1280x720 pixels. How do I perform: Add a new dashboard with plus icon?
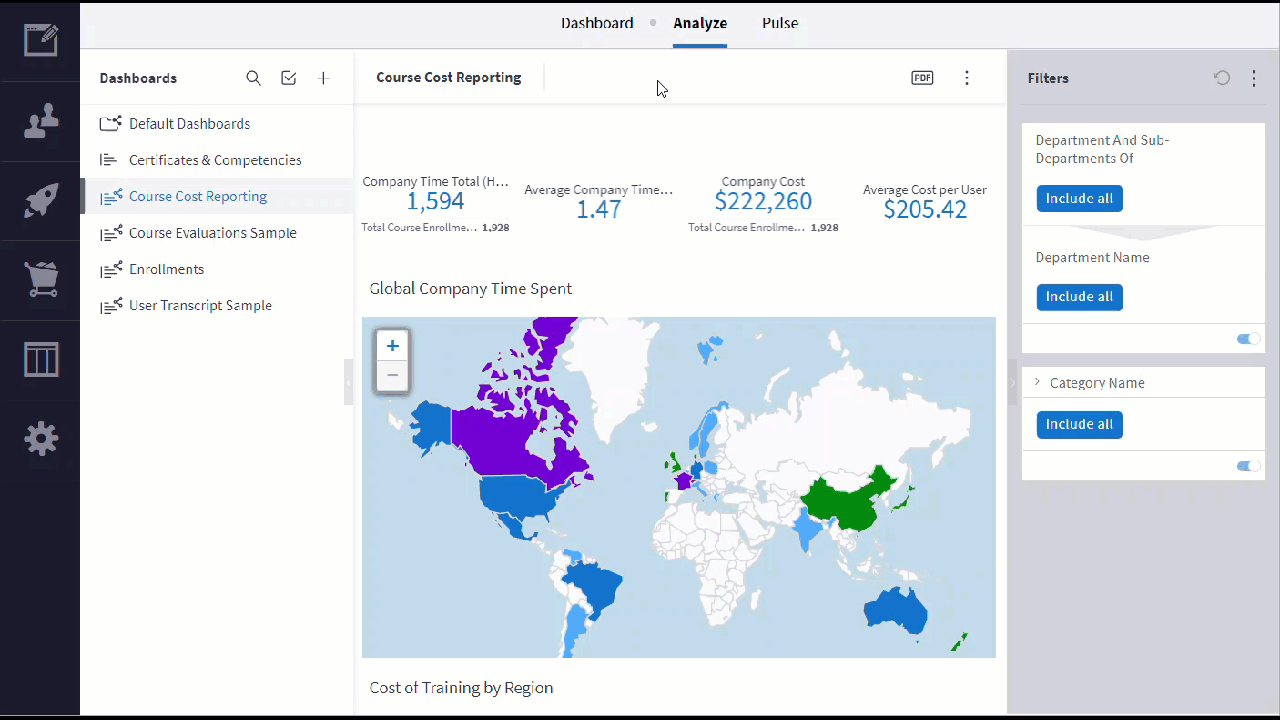(323, 78)
